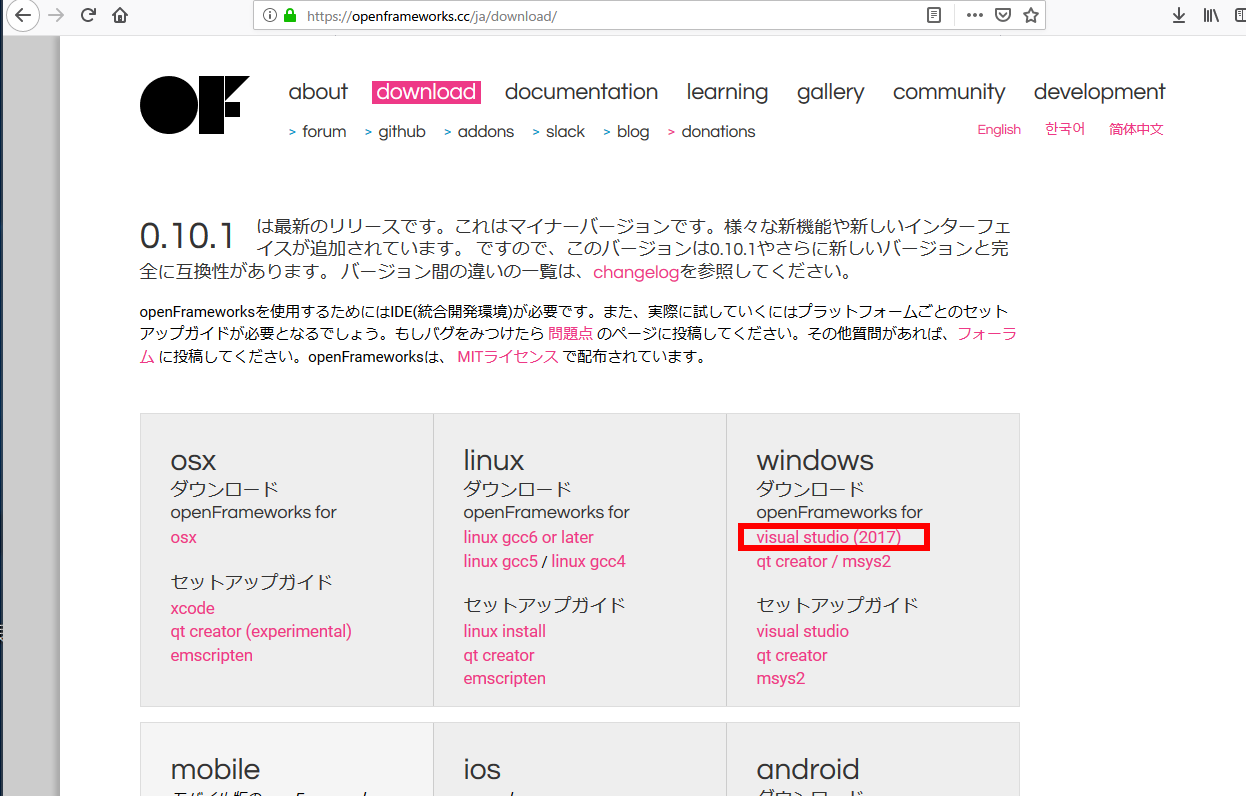Open the xcode setup guide
This screenshot has height=796, width=1246.
[x=193, y=608]
